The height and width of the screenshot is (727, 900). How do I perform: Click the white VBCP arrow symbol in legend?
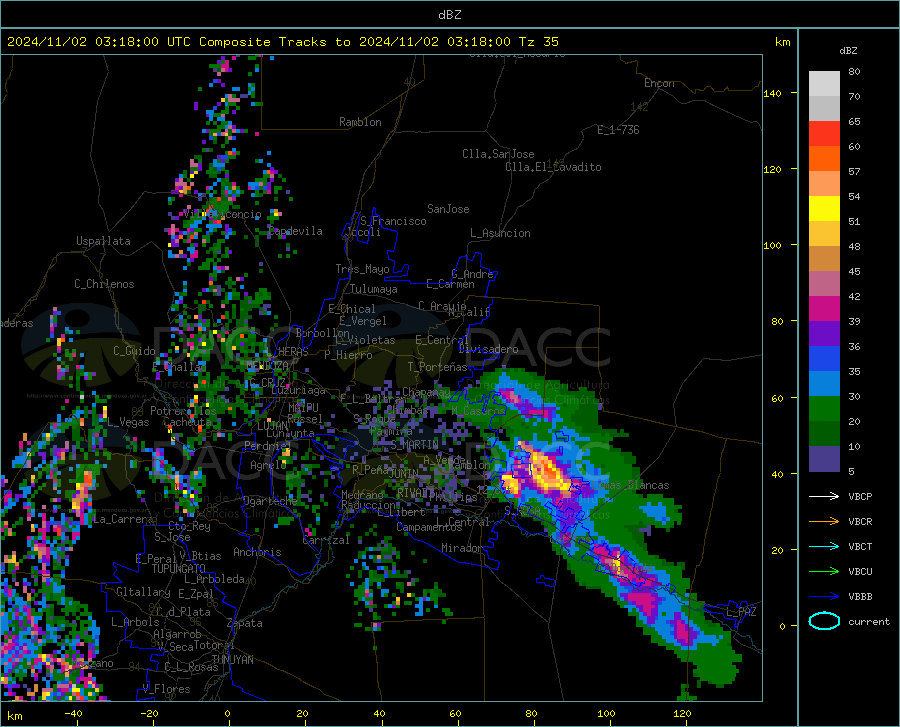point(824,496)
